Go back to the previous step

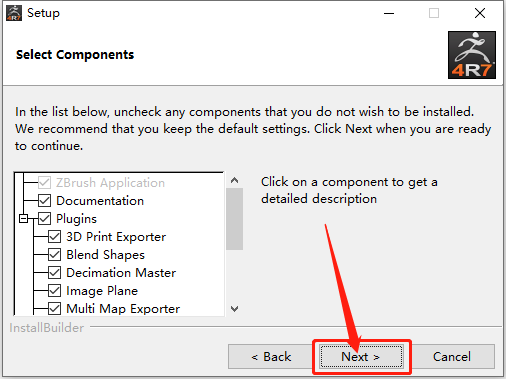(x=271, y=357)
